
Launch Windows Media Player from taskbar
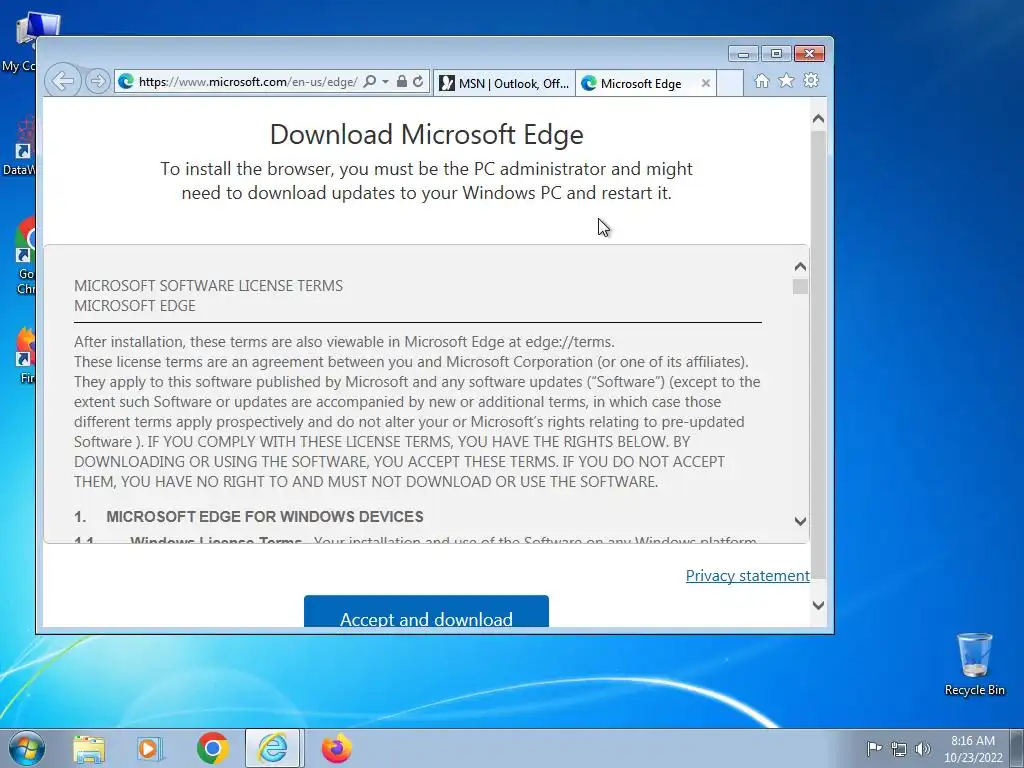coord(150,748)
